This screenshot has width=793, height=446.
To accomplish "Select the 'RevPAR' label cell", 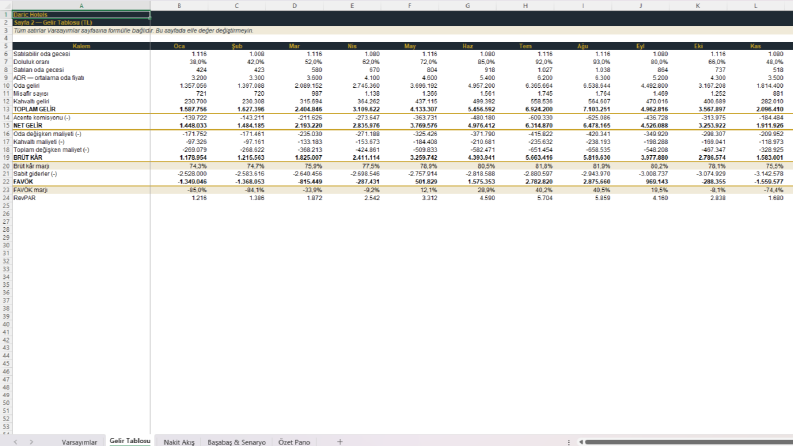I will (81, 198).
